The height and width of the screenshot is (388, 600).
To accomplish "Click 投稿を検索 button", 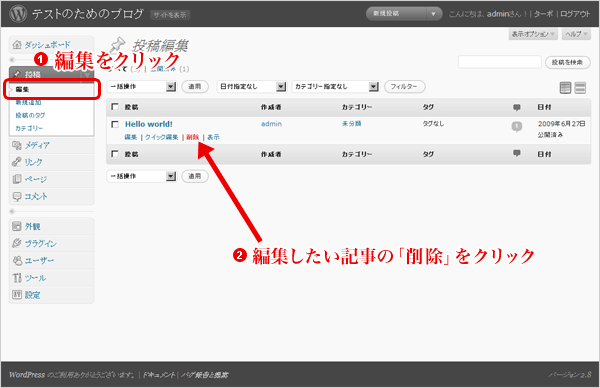I will pyautogui.click(x=567, y=62).
